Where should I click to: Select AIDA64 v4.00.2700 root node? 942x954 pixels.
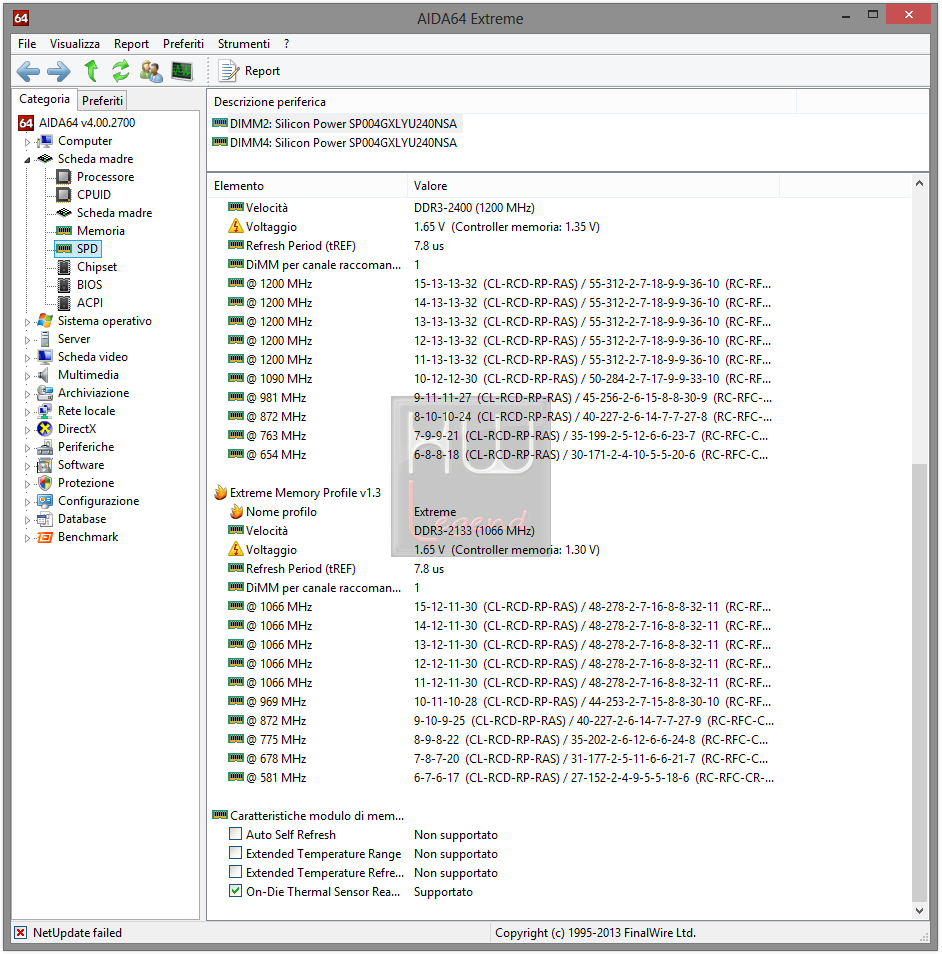coord(87,123)
